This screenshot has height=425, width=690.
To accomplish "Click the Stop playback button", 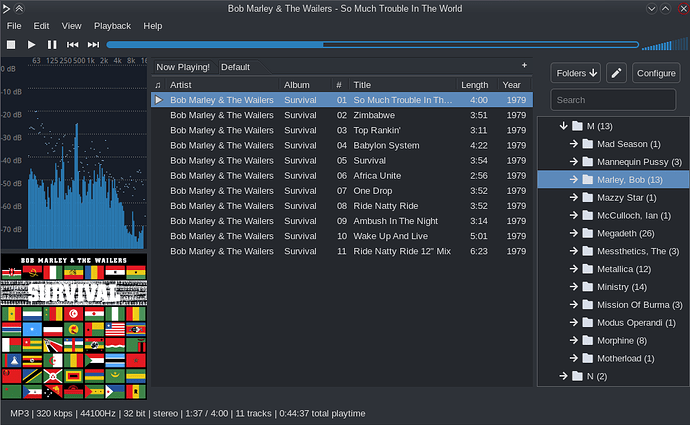I will coord(11,44).
